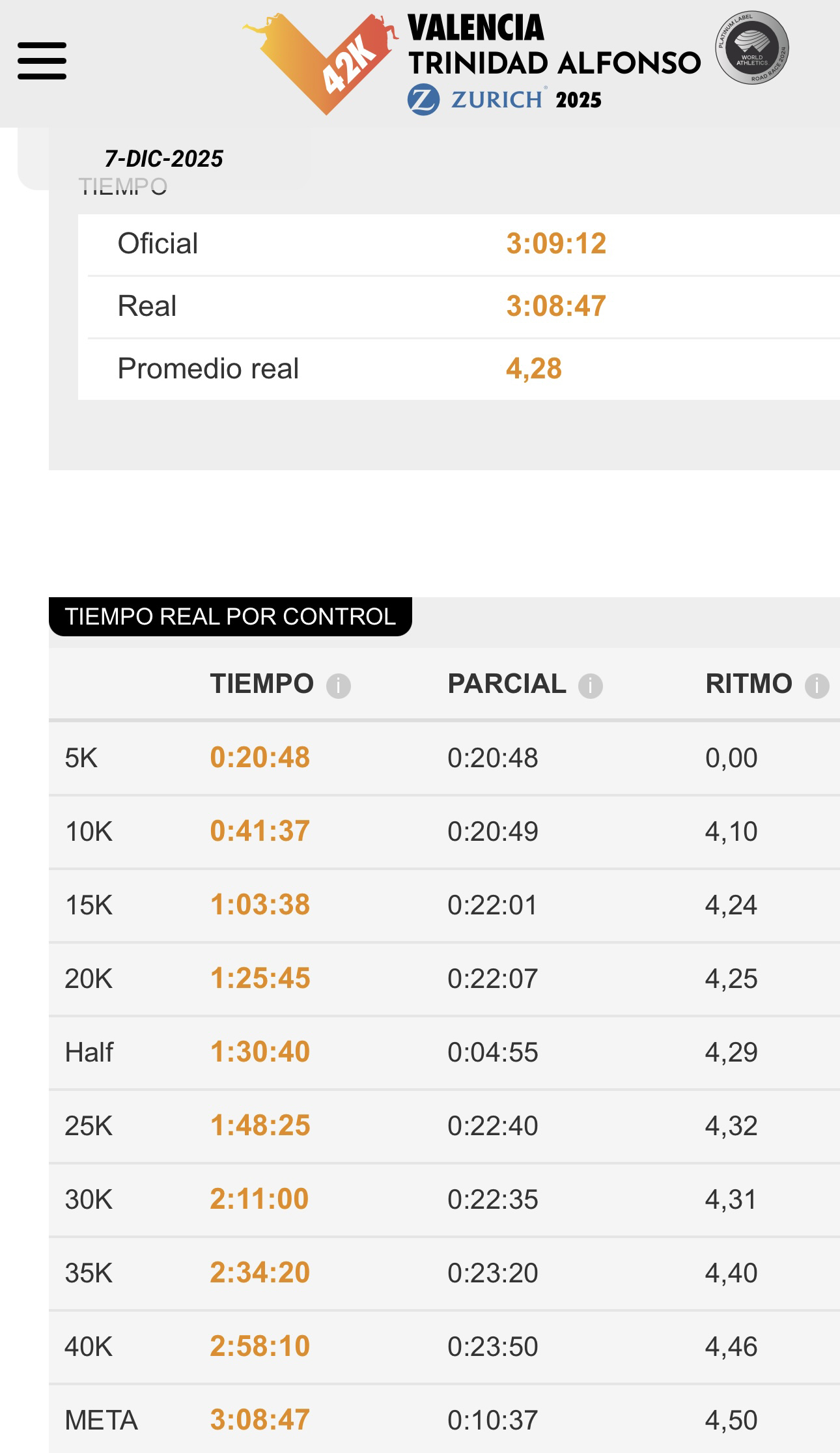The width and height of the screenshot is (840, 1453).
Task: Show info for the TIEMPO column
Action: (x=339, y=686)
